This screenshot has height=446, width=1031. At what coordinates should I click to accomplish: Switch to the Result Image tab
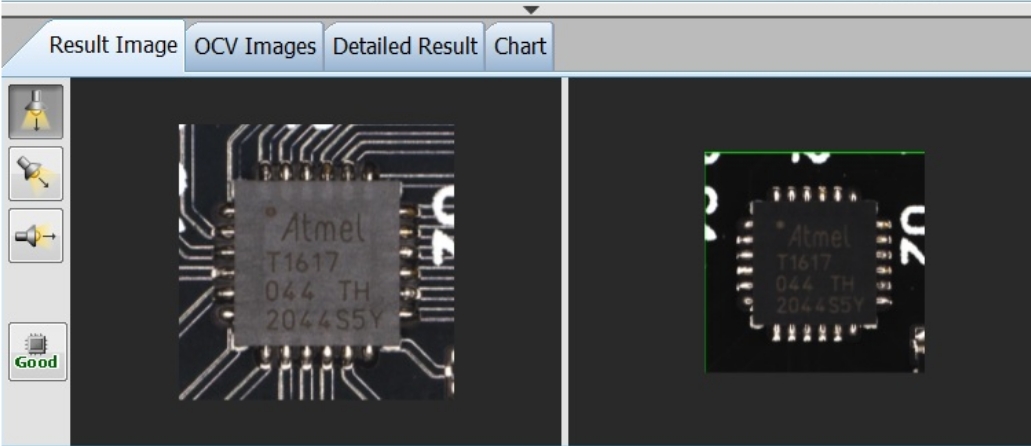(x=113, y=46)
